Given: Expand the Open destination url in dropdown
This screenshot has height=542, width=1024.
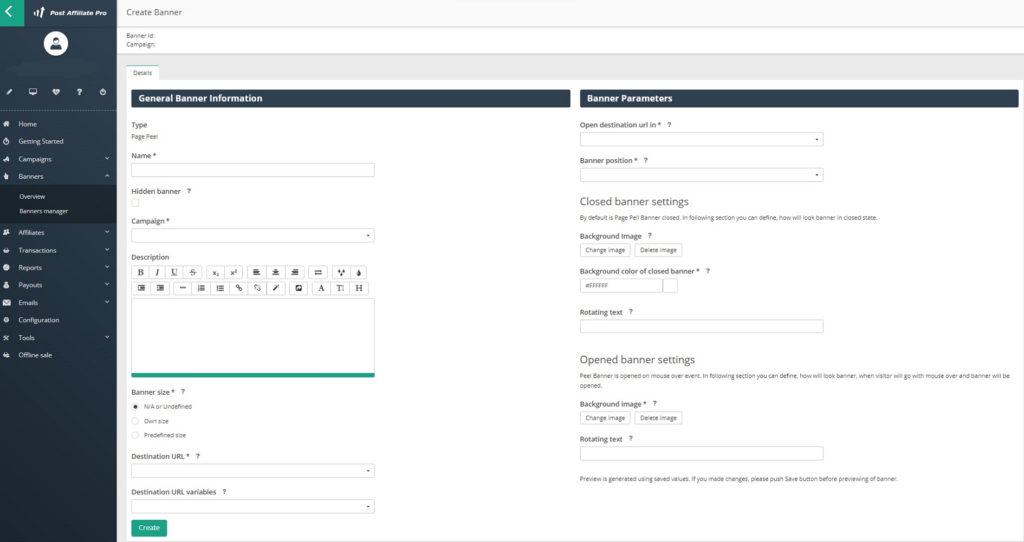Looking at the screenshot, I should coord(701,139).
